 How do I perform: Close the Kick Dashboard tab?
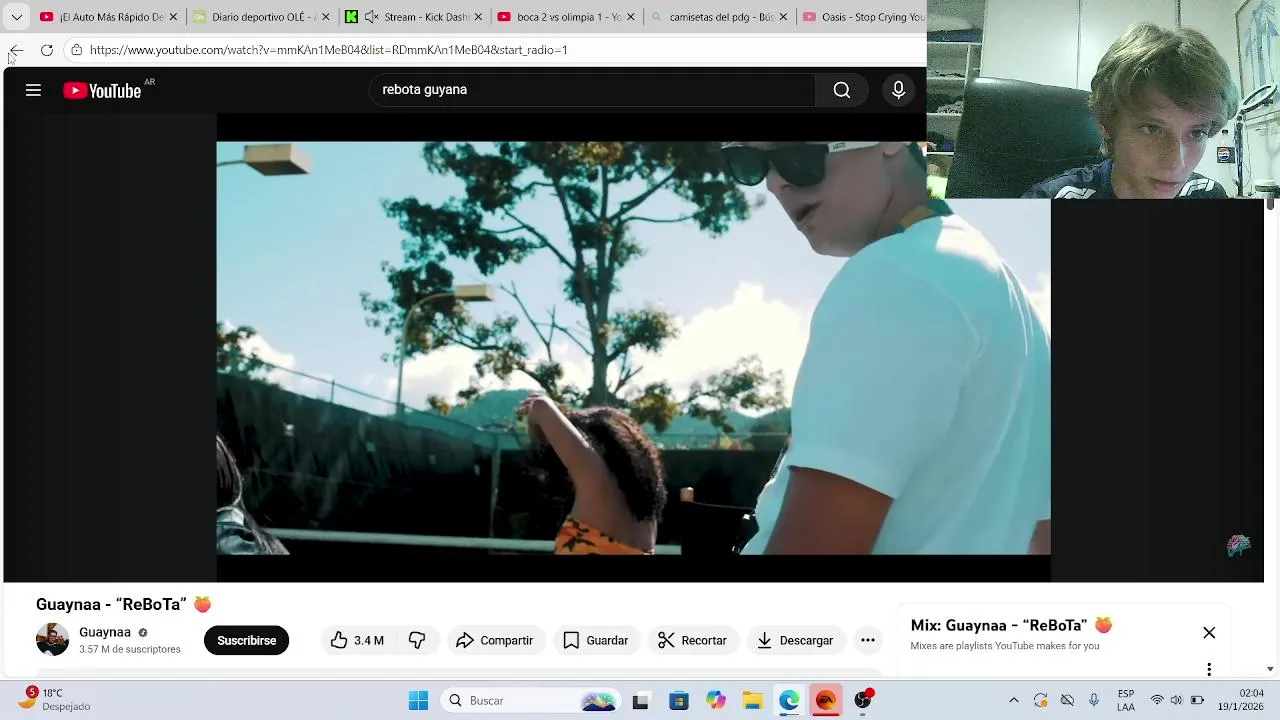point(478,17)
